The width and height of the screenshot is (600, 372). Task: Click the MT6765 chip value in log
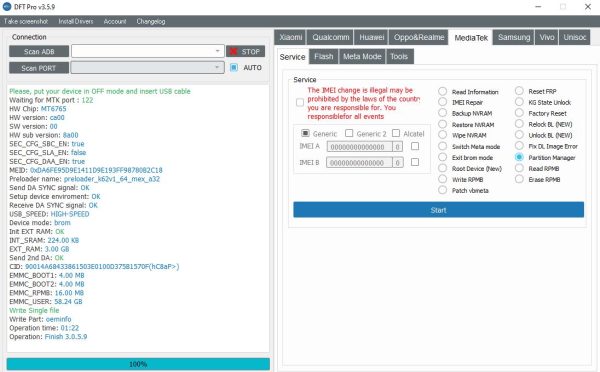[54, 109]
